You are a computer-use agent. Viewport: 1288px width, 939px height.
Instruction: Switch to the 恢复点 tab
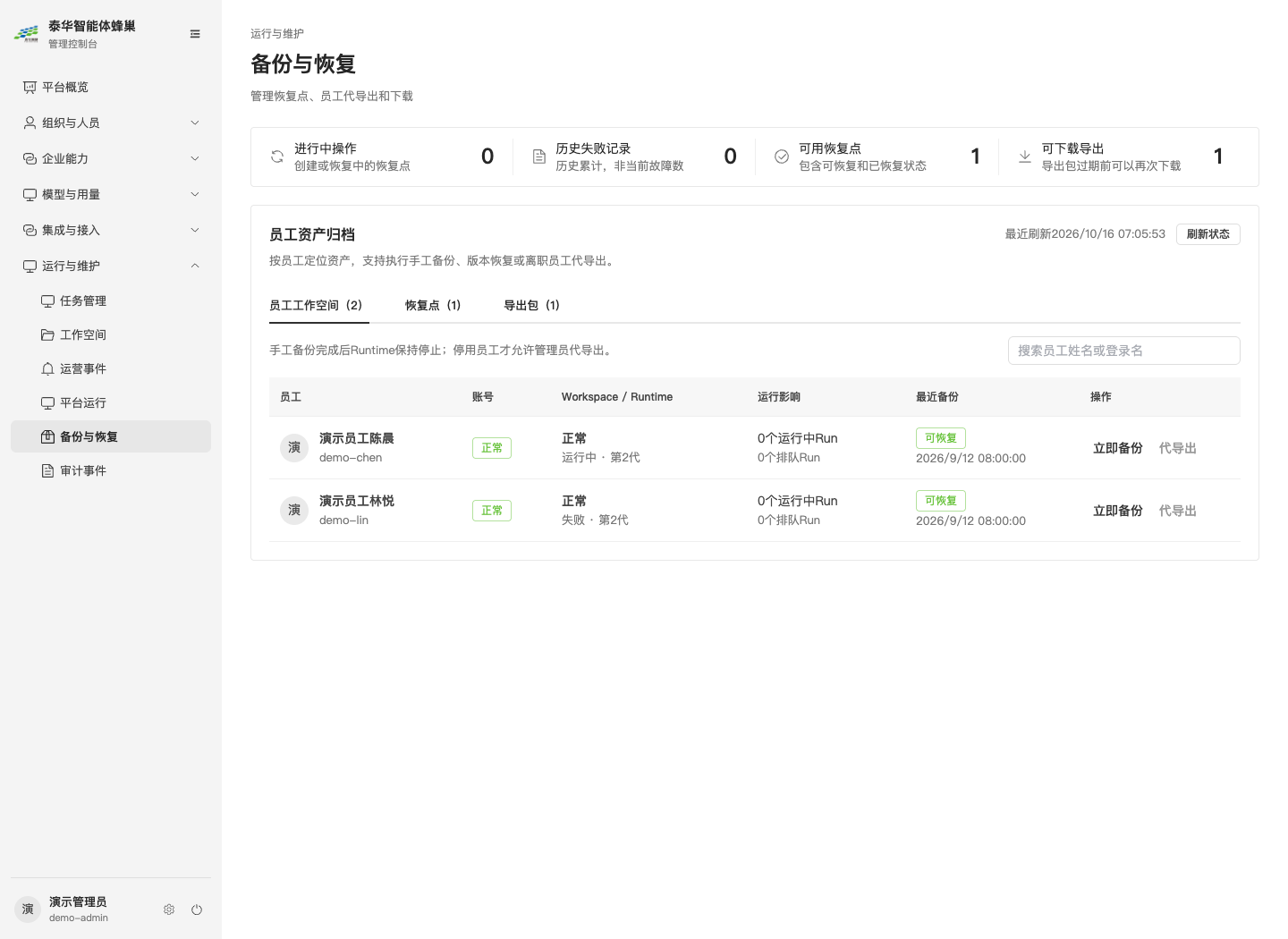(x=433, y=305)
